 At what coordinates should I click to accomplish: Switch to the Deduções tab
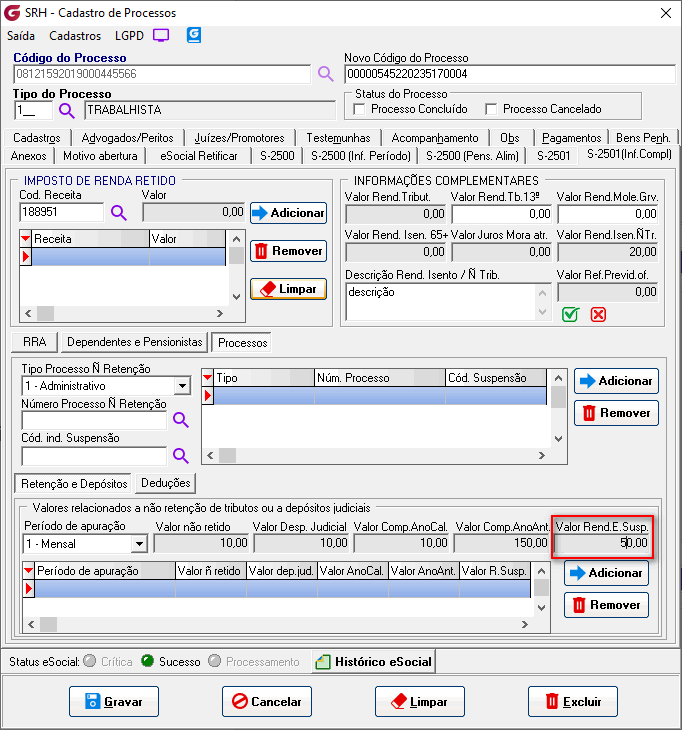pyautogui.click(x=164, y=484)
